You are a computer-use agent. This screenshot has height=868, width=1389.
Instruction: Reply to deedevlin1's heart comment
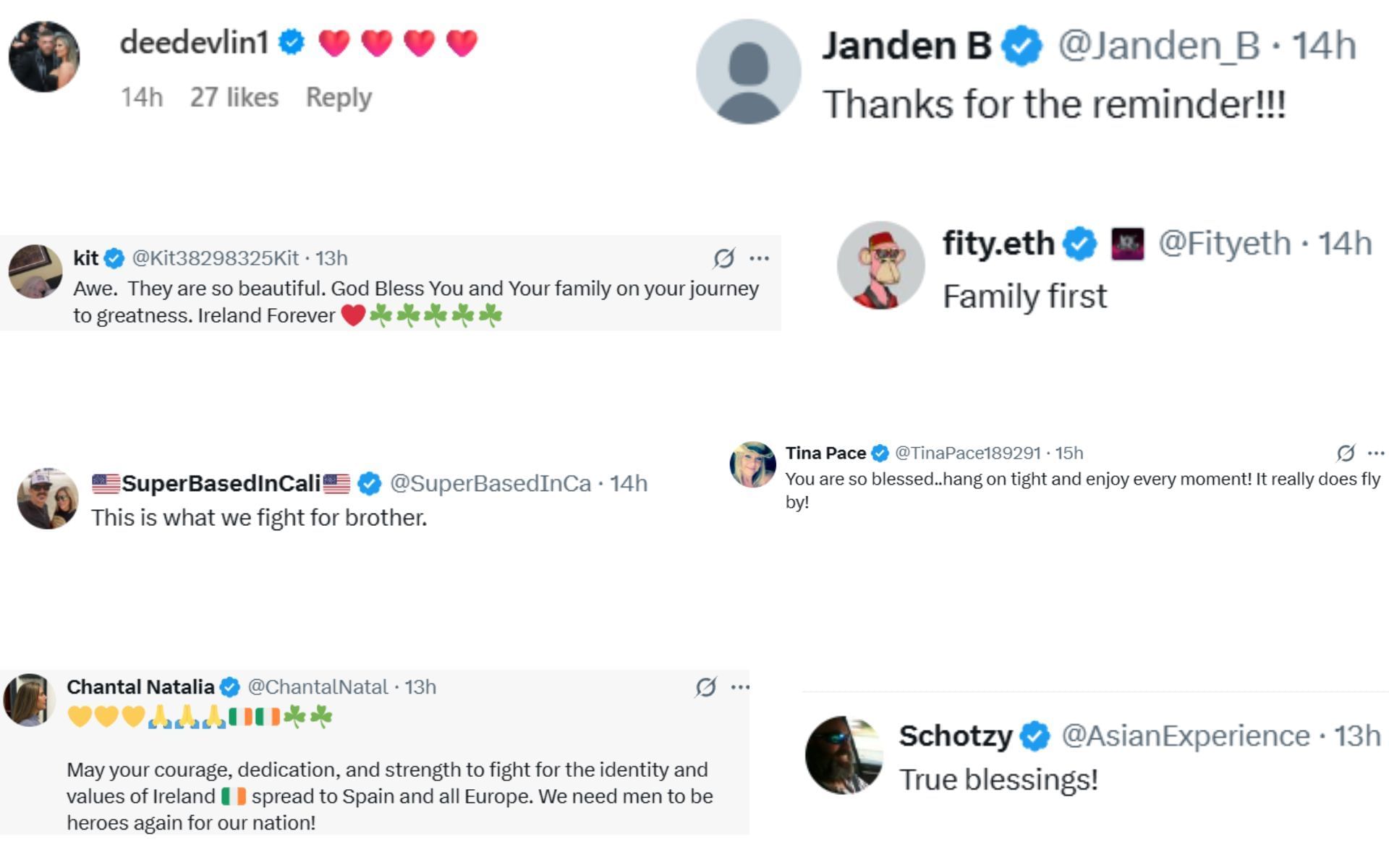(x=339, y=97)
